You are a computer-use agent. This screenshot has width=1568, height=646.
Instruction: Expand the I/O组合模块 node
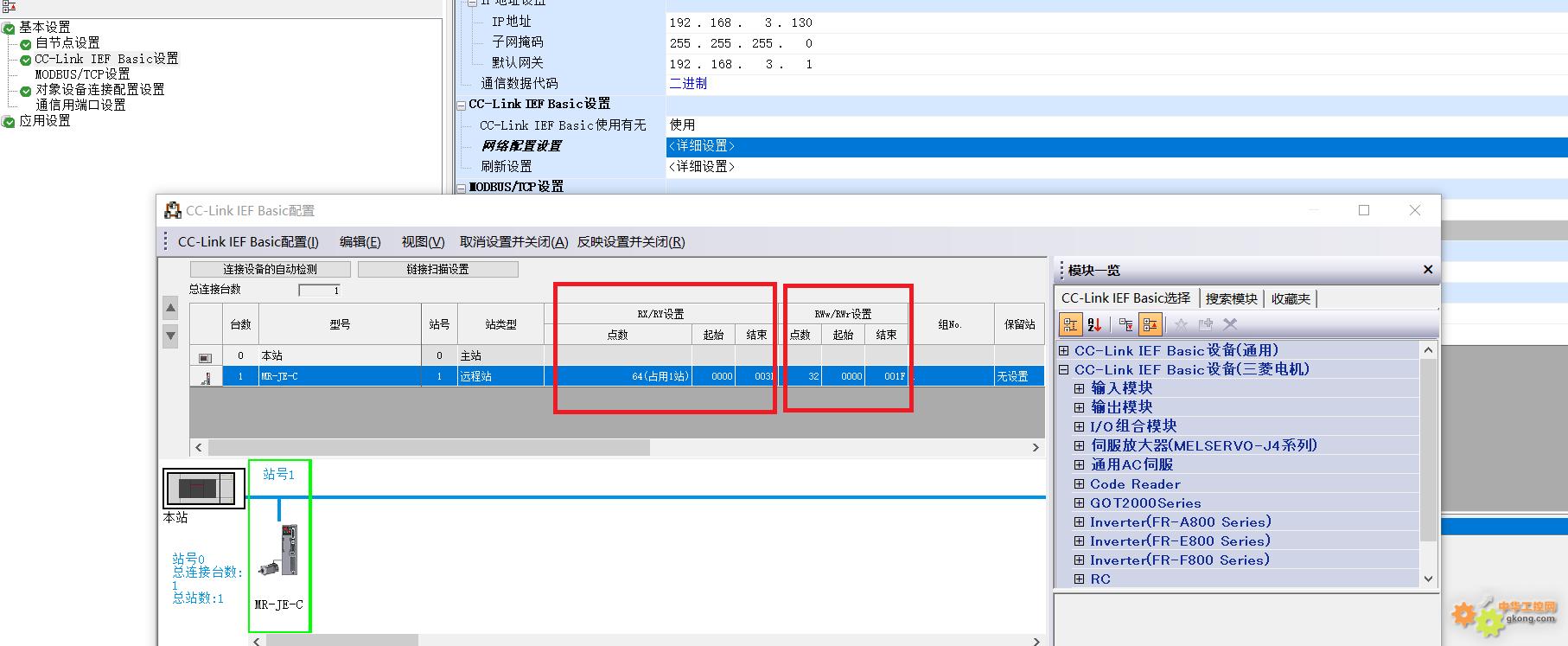point(1079,426)
